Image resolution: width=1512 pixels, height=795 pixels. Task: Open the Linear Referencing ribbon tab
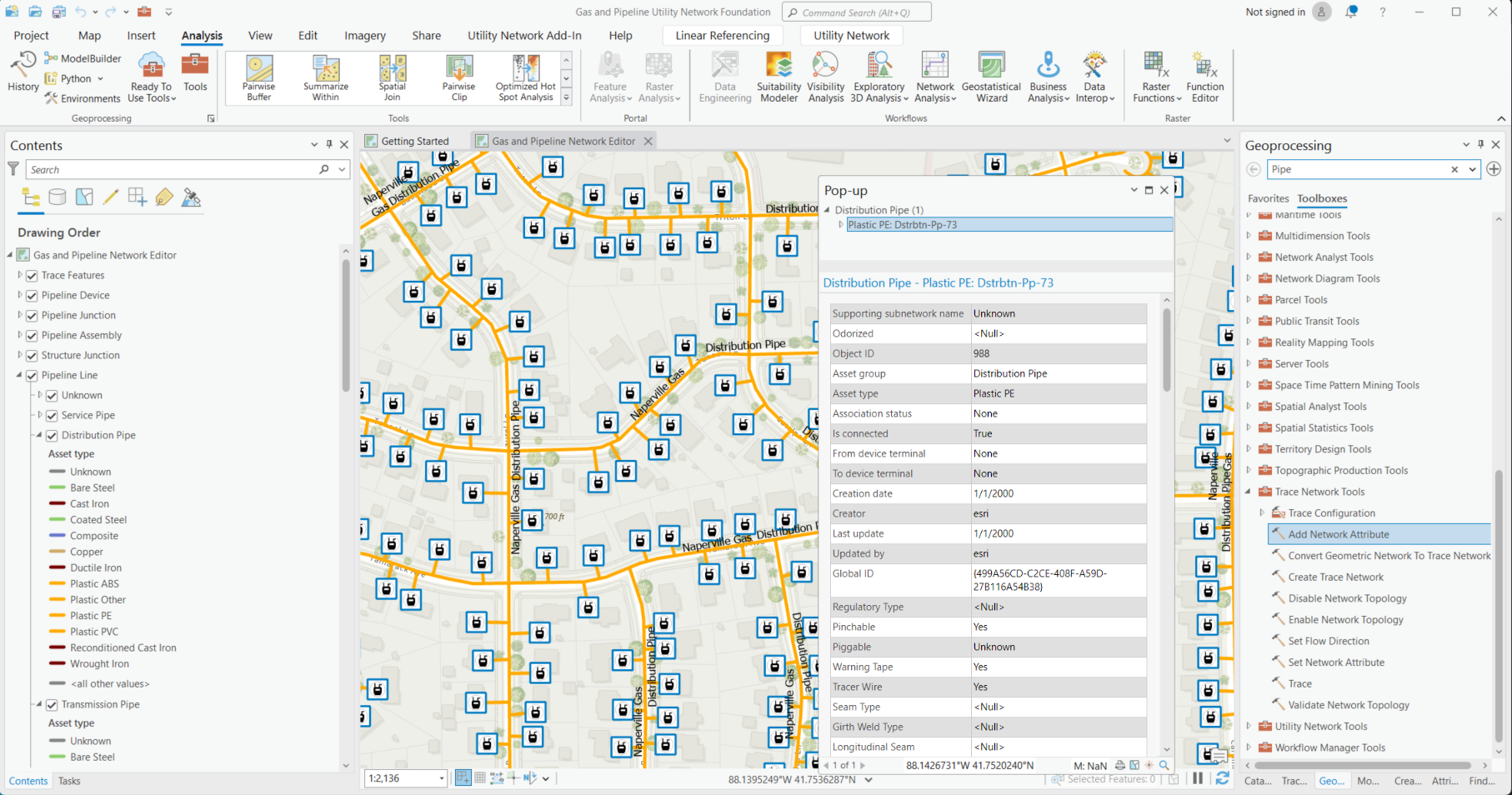(x=722, y=35)
